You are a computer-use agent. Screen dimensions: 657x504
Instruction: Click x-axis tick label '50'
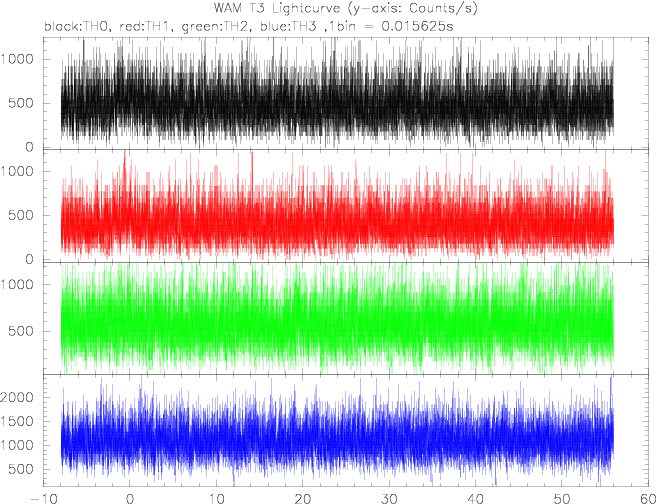pos(562,498)
